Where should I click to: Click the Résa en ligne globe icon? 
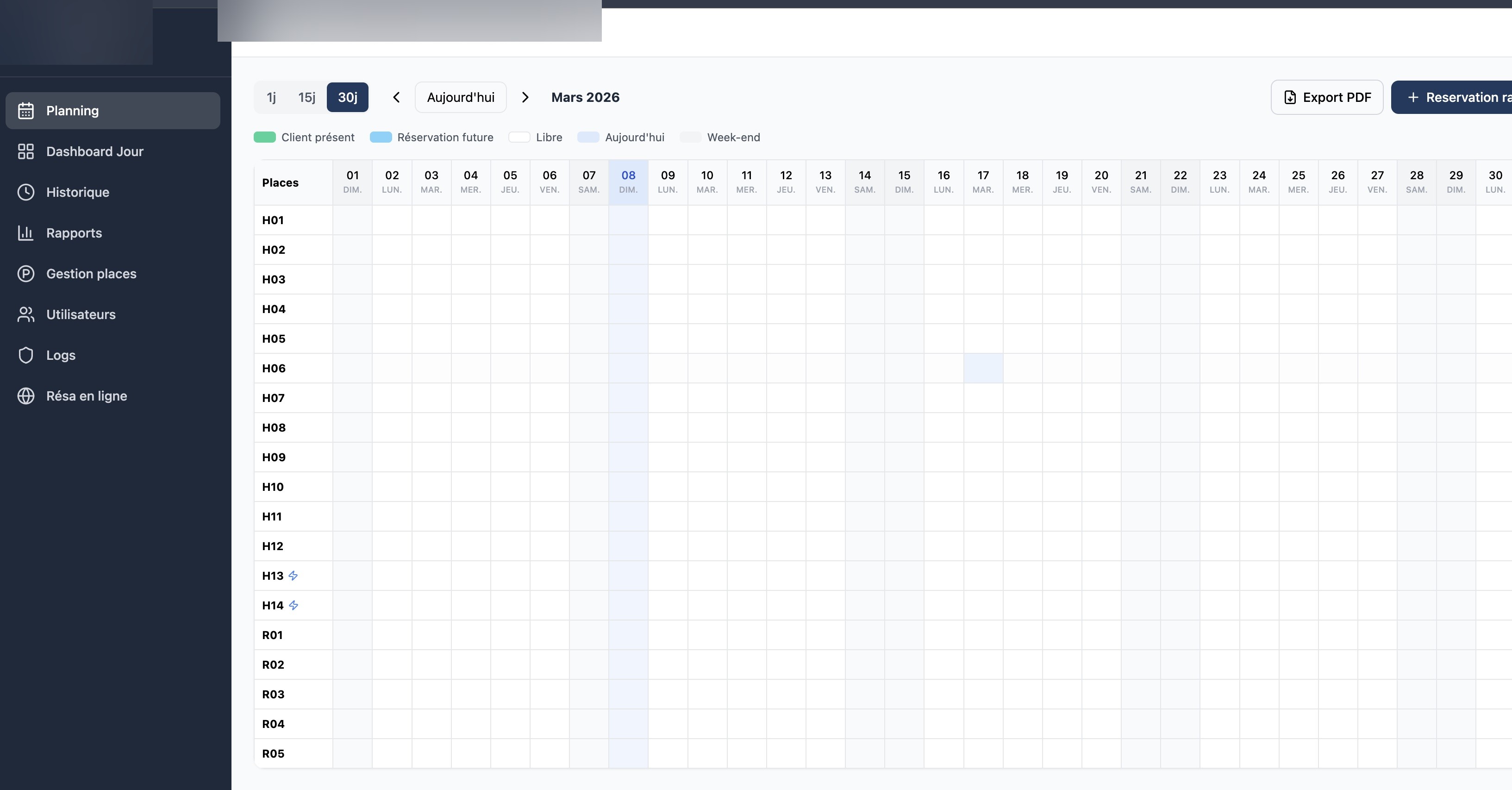(26, 396)
